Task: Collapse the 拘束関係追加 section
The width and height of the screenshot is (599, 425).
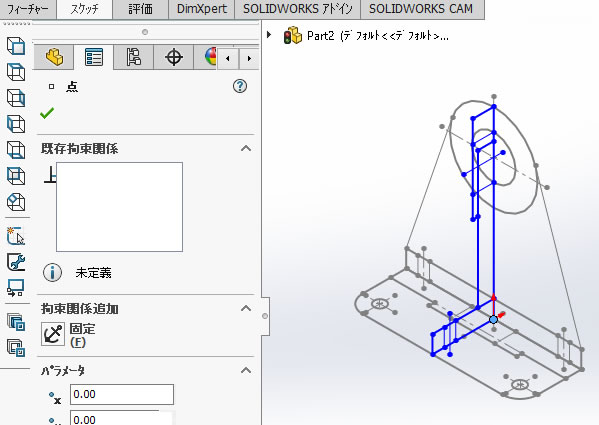Action: tap(246, 308)
